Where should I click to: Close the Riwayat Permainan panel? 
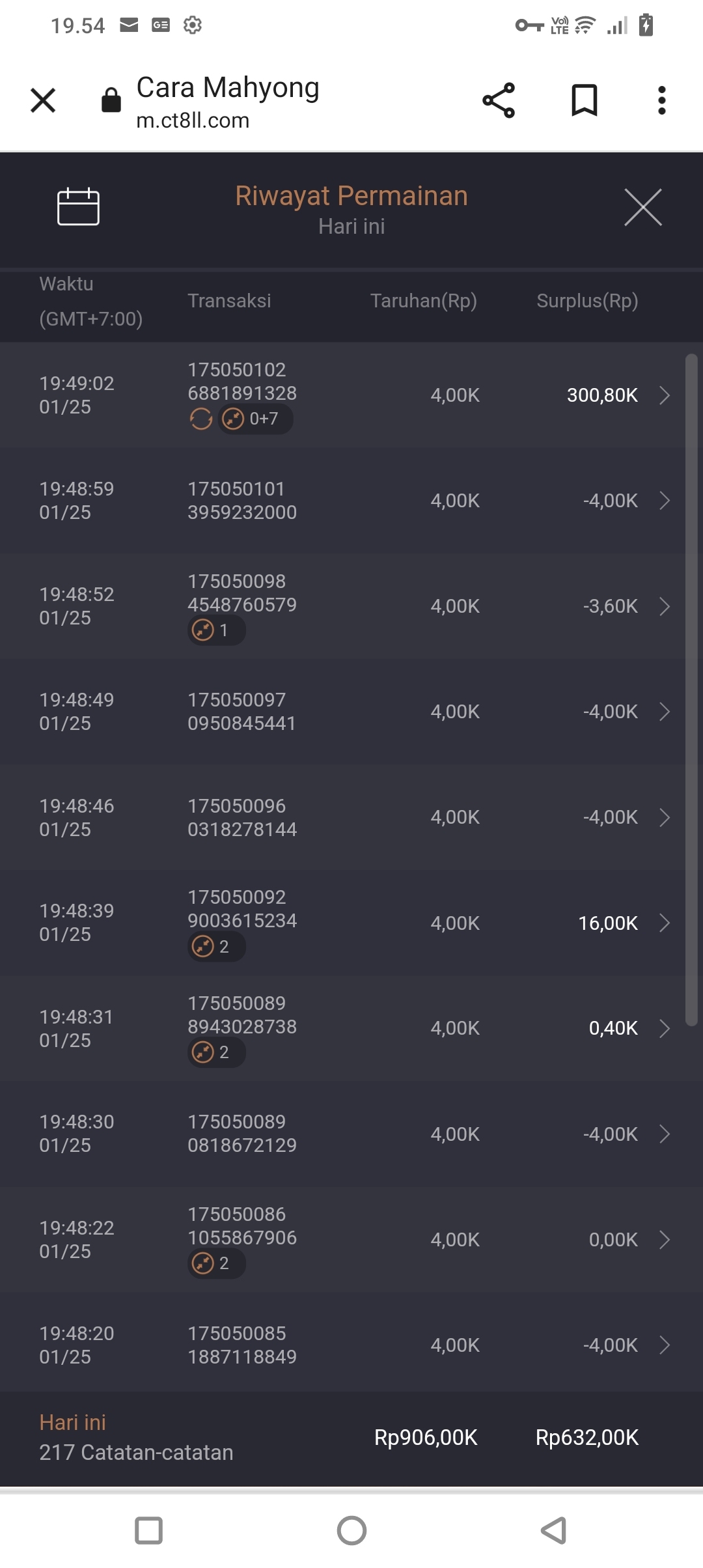(642, 208)
